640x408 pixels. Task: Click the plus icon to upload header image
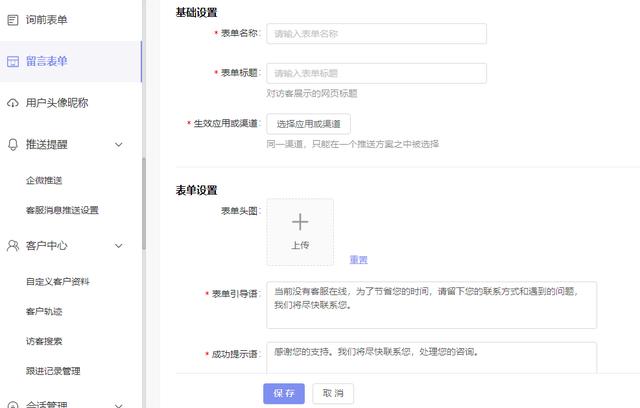(x=300, y=222)
